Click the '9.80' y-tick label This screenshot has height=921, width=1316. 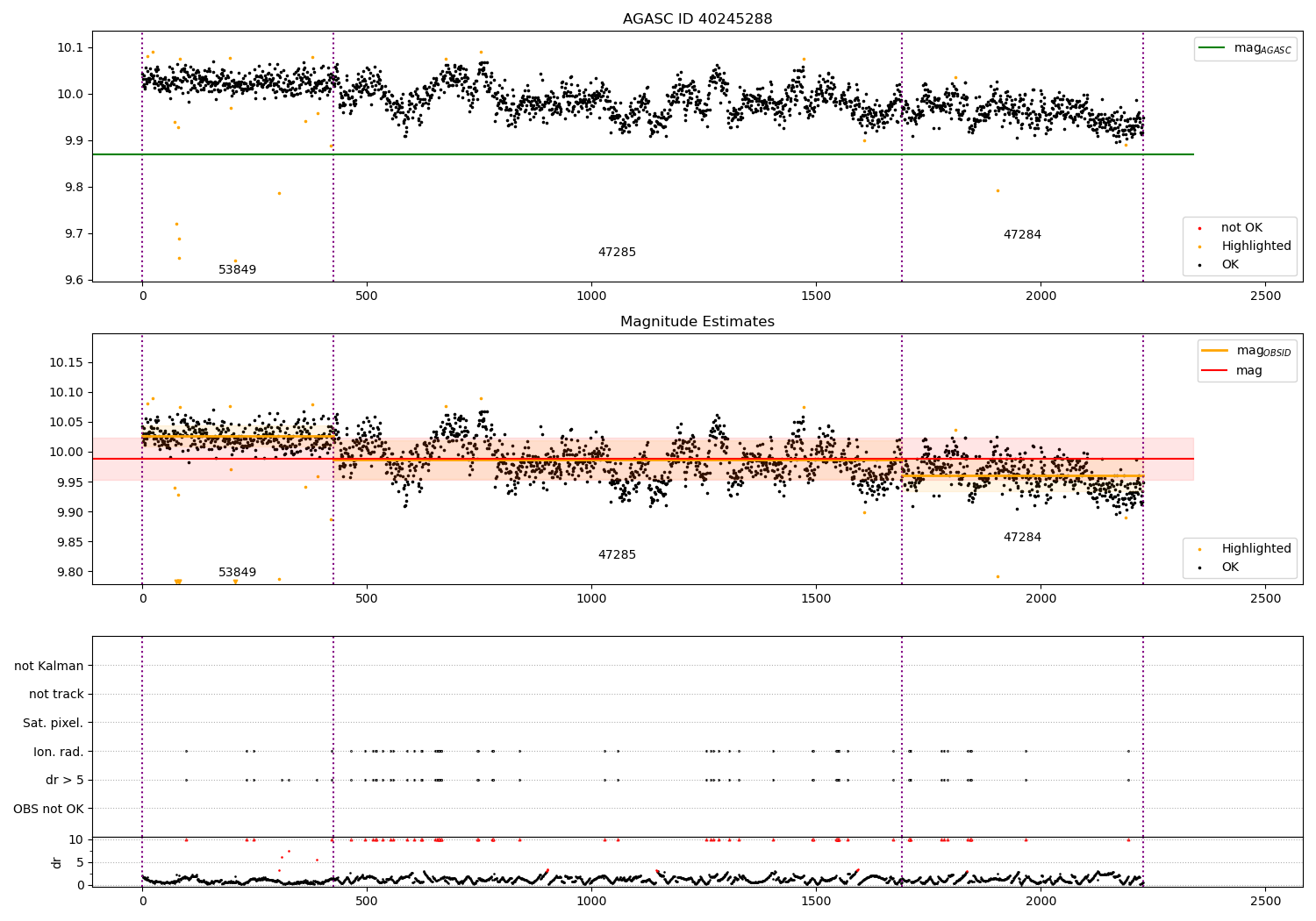(70, 572)
